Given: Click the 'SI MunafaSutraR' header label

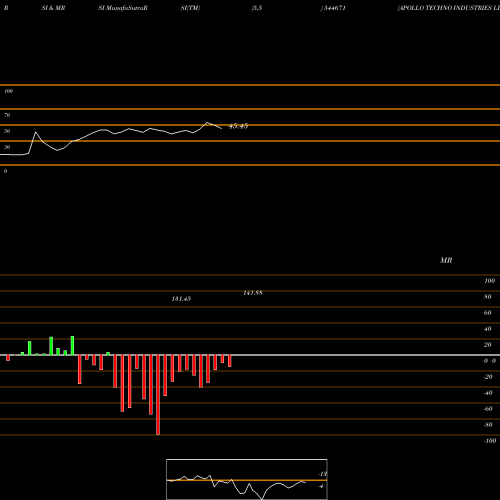Looking at the screenshot, I should pos(123,8).
